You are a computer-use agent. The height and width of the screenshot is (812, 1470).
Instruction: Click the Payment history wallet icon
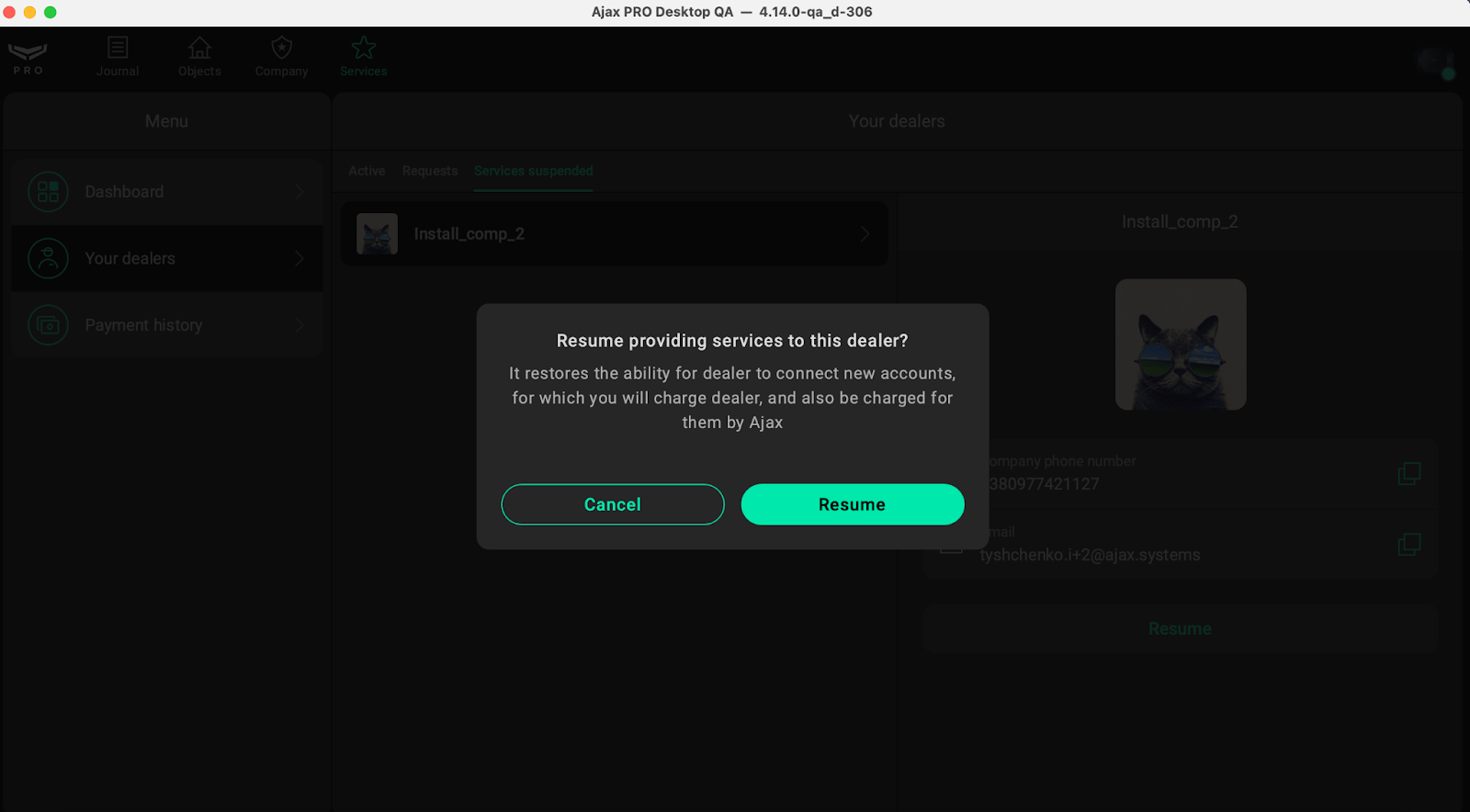pos(48,325)
